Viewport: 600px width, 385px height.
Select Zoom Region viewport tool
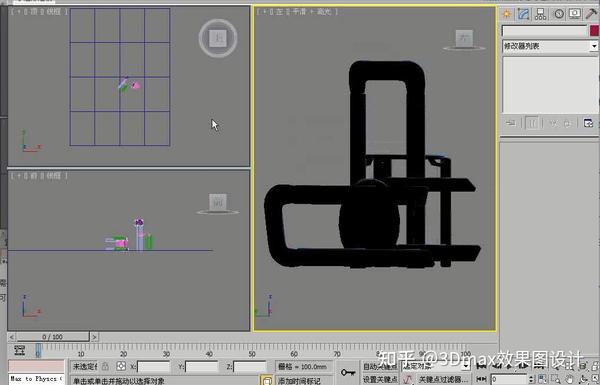pos(555,380)
